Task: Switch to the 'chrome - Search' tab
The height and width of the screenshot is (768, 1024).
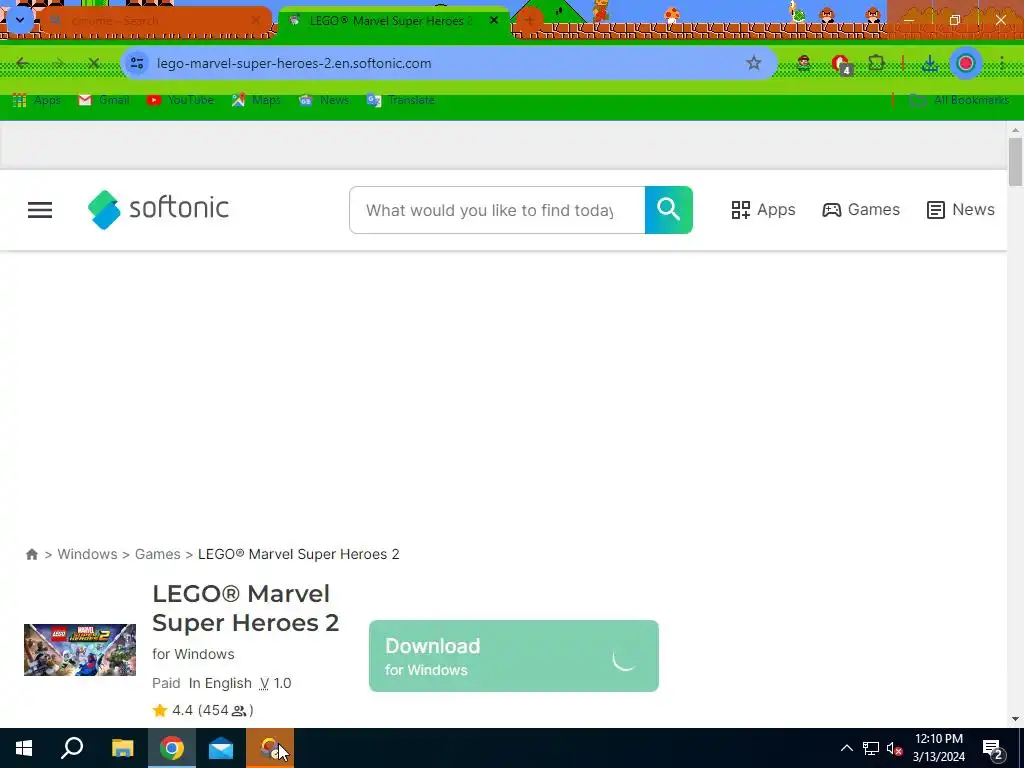Action: (153, 21)
